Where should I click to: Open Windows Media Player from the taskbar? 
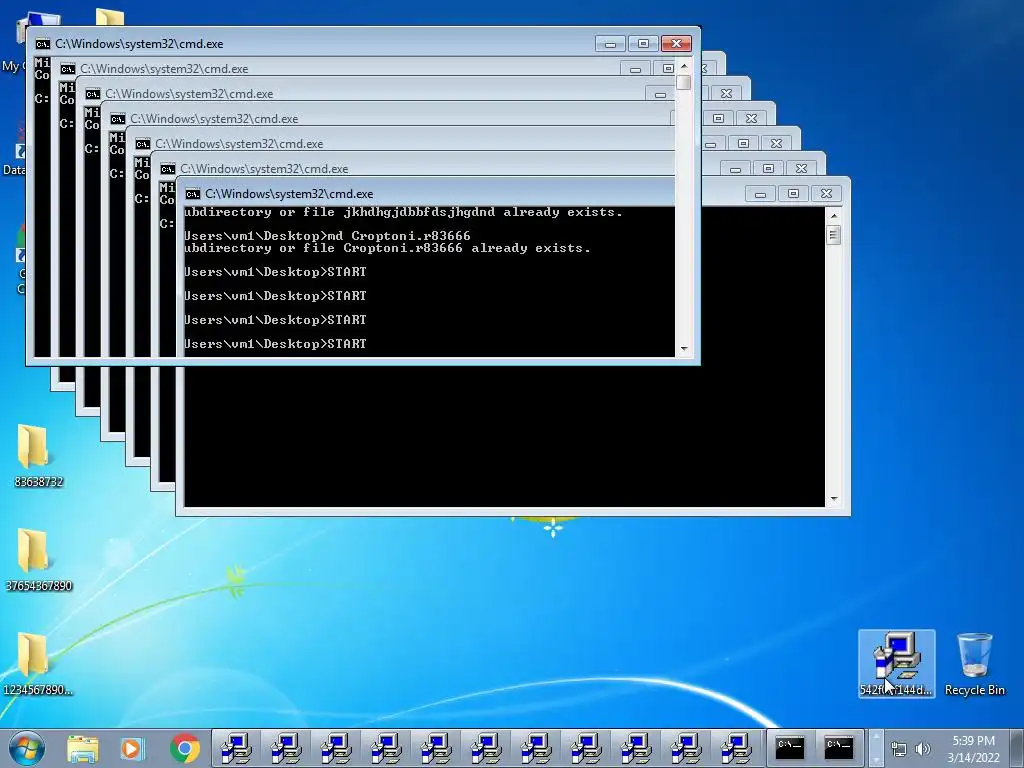tap(133, 748)
